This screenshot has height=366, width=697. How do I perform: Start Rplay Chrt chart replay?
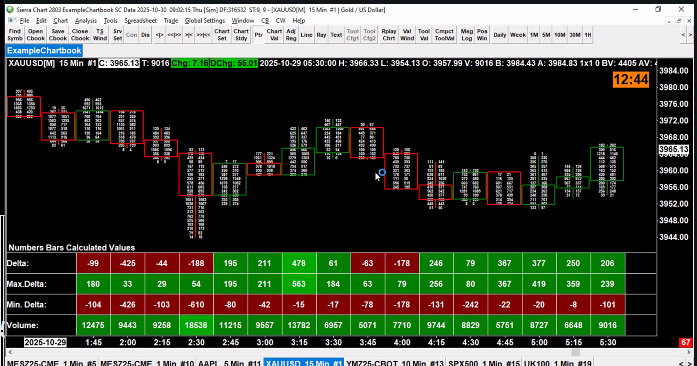click(389, 35)
